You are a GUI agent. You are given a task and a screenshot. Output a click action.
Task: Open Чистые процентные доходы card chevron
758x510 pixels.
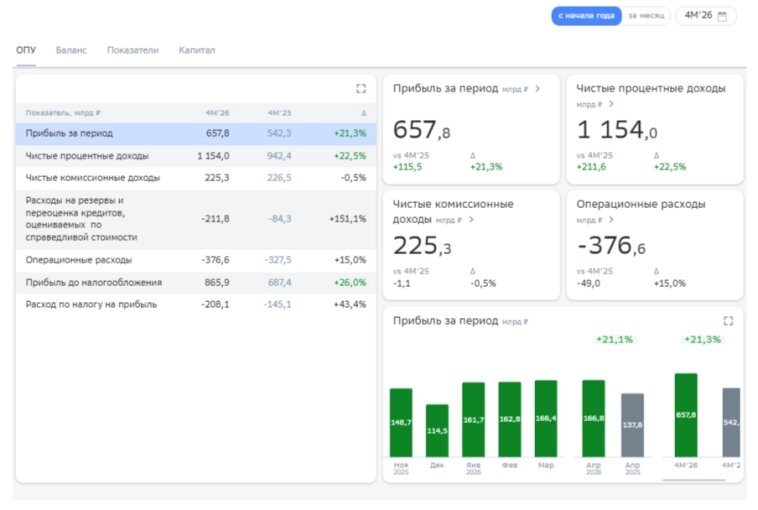[611, 104]
